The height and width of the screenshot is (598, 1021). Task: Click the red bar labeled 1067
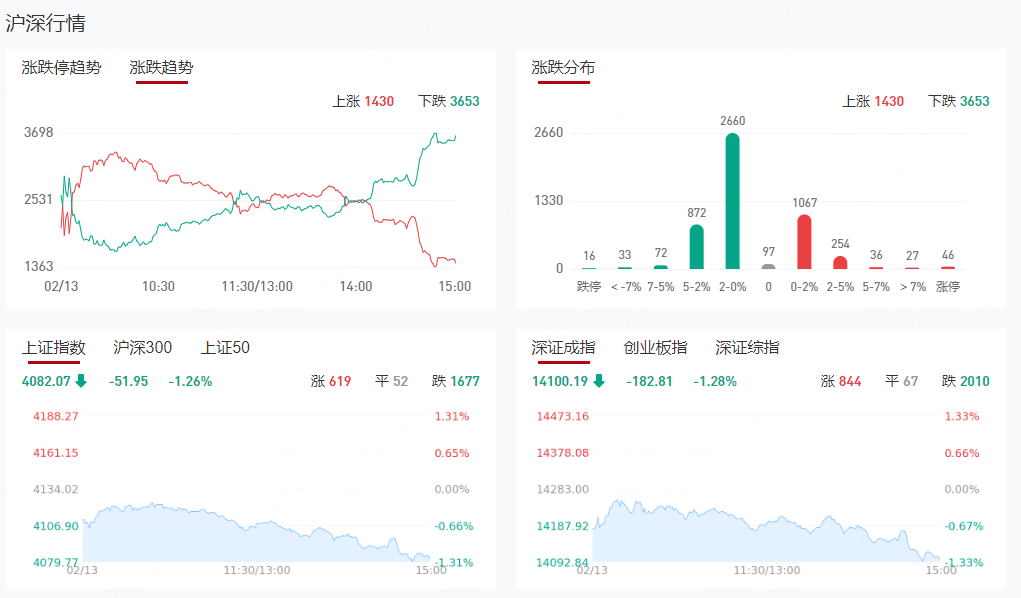click(804, 242)
